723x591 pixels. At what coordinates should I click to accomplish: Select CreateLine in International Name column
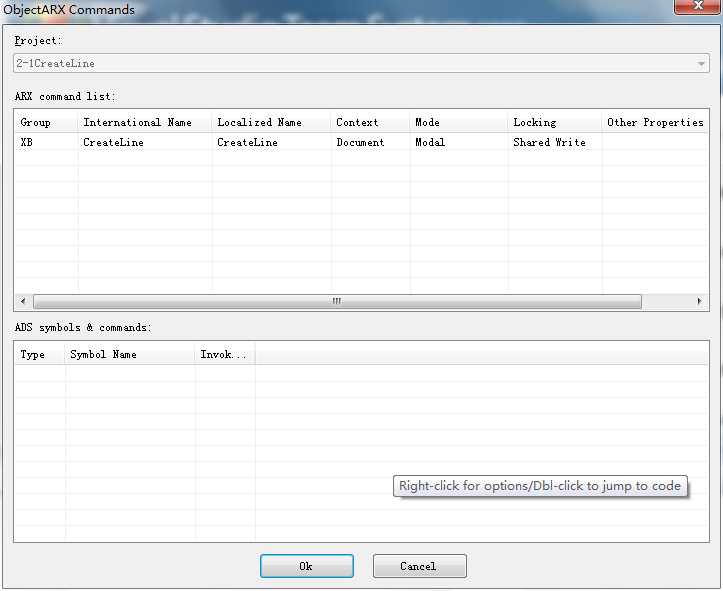(x=113, y=142)
